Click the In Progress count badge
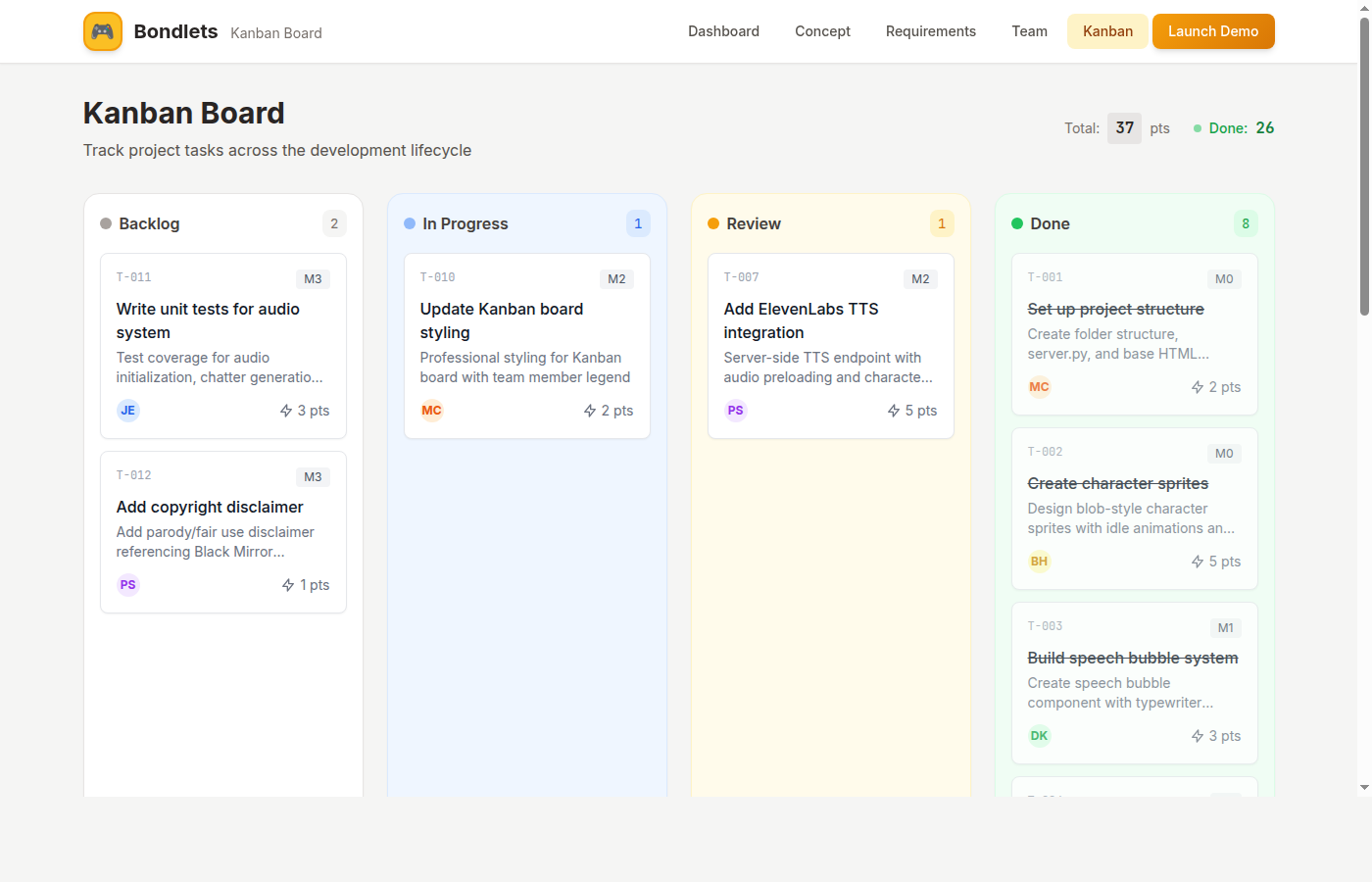The height and width of the screenshot is (882, 1372). (638, 223)
